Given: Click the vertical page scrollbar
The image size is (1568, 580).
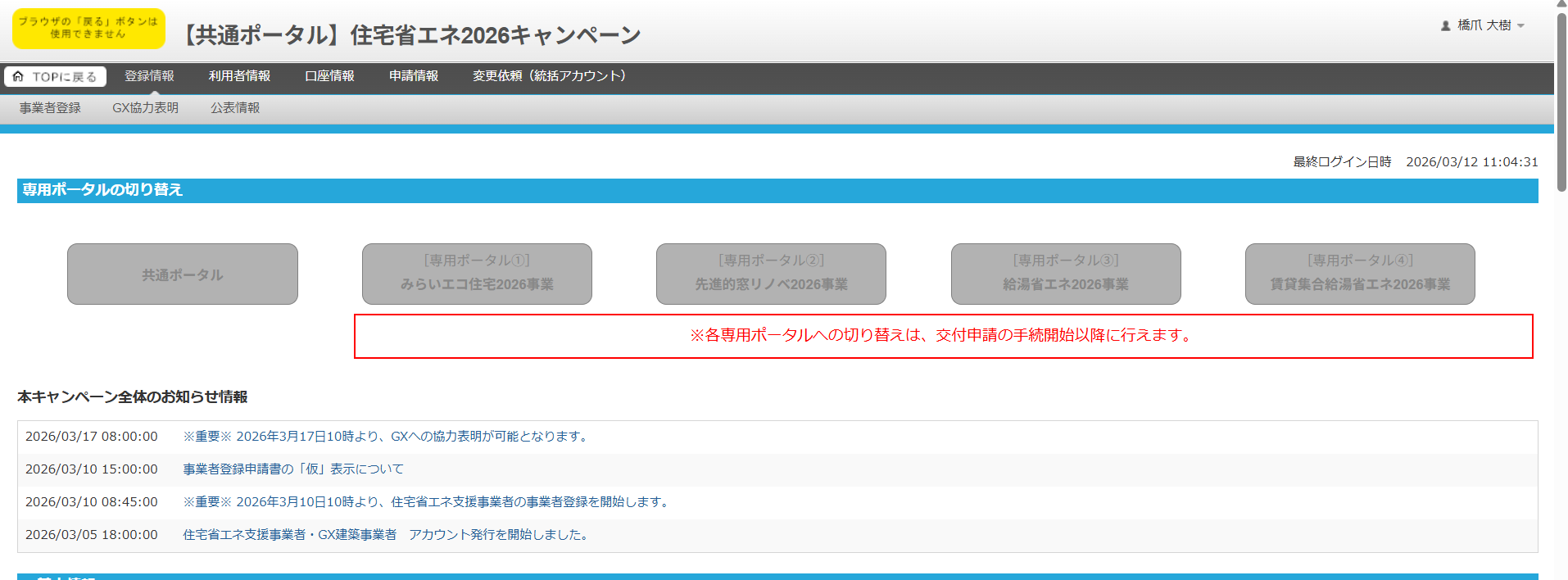Looking at the screenshot, I should click(x=1561, y=98).
